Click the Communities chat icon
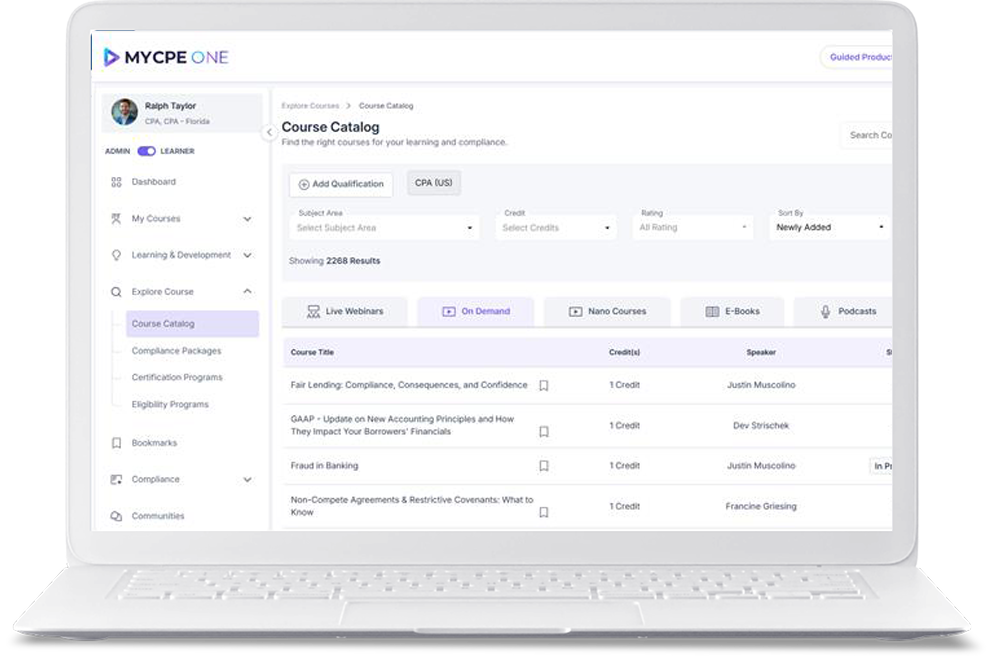 tap(116, 516)
